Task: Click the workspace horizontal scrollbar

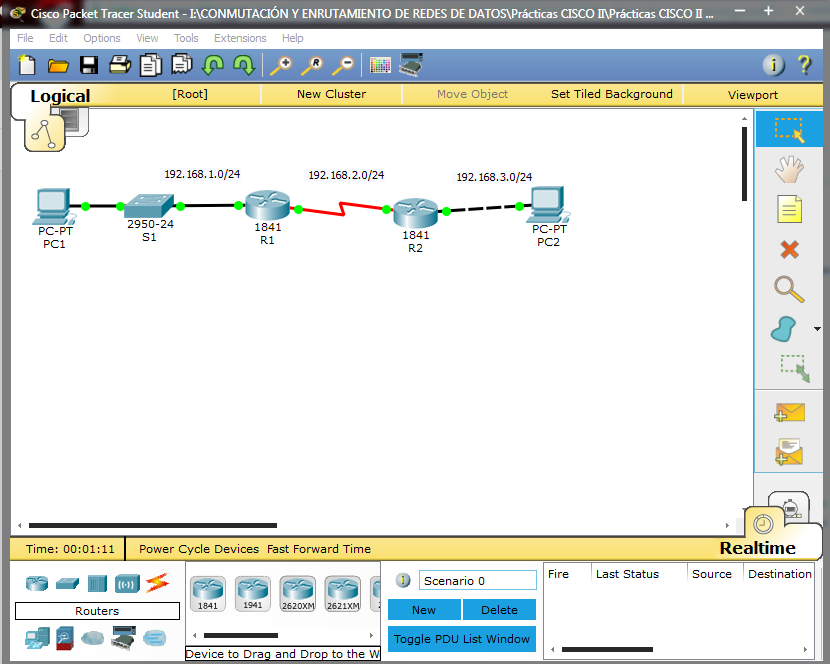Action: pyautogui.click(x=153, y=525)
